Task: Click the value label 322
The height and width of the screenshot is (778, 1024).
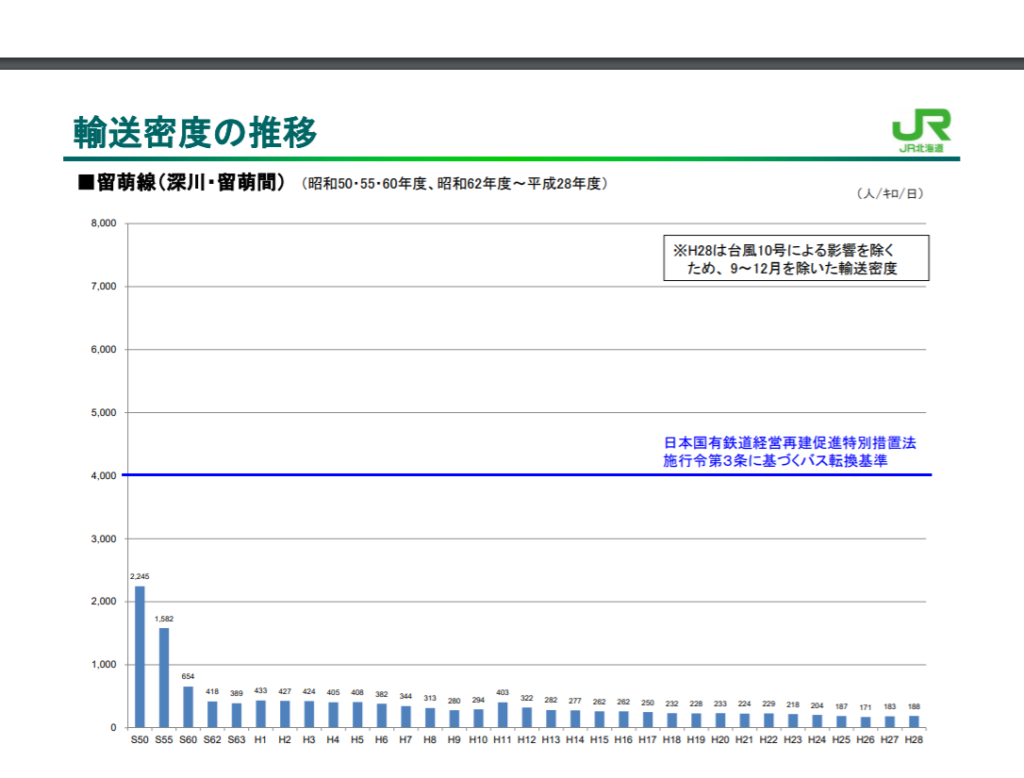Action: click(x=526, y=698)
